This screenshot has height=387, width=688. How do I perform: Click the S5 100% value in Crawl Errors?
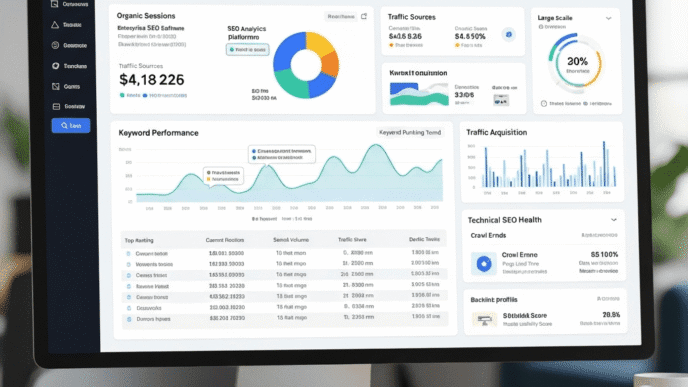[x=604, y=254]
